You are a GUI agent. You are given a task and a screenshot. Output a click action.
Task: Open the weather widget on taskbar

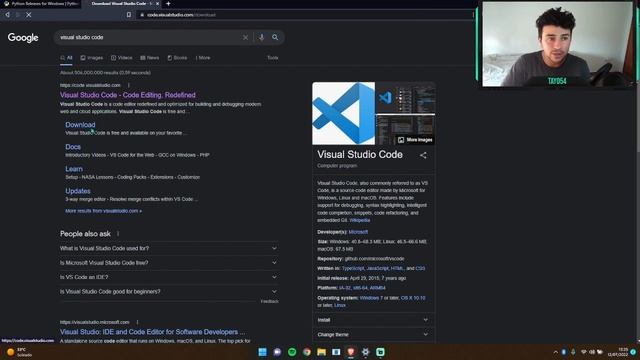click(19, 352)
